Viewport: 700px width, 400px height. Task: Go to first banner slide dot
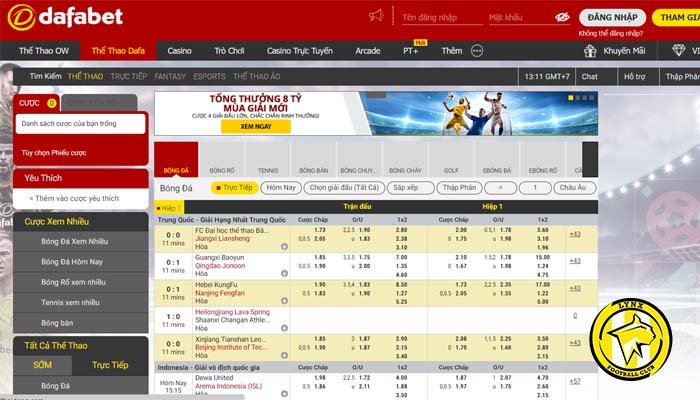pos(571,98)
